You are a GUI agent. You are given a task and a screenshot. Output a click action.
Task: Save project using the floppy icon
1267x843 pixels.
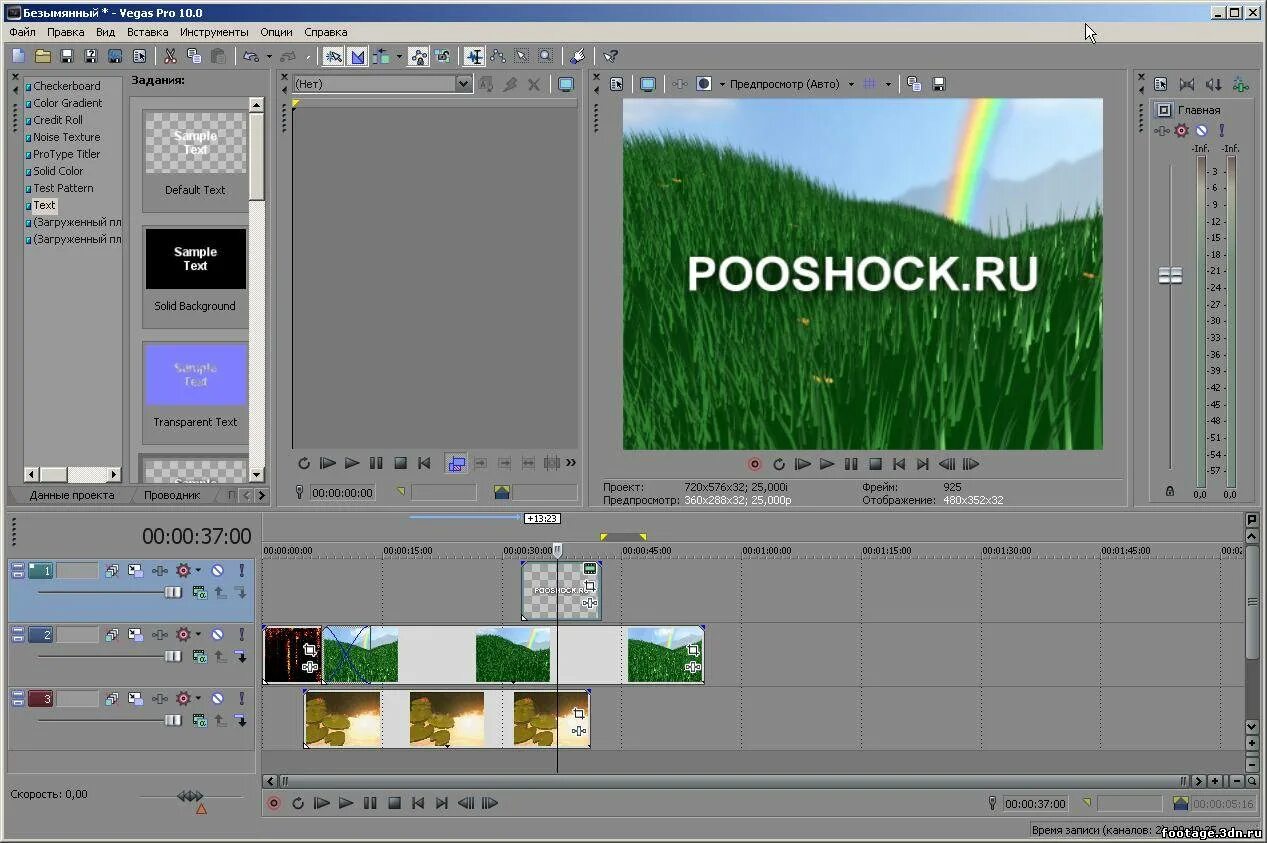click(x=67, y=56)
